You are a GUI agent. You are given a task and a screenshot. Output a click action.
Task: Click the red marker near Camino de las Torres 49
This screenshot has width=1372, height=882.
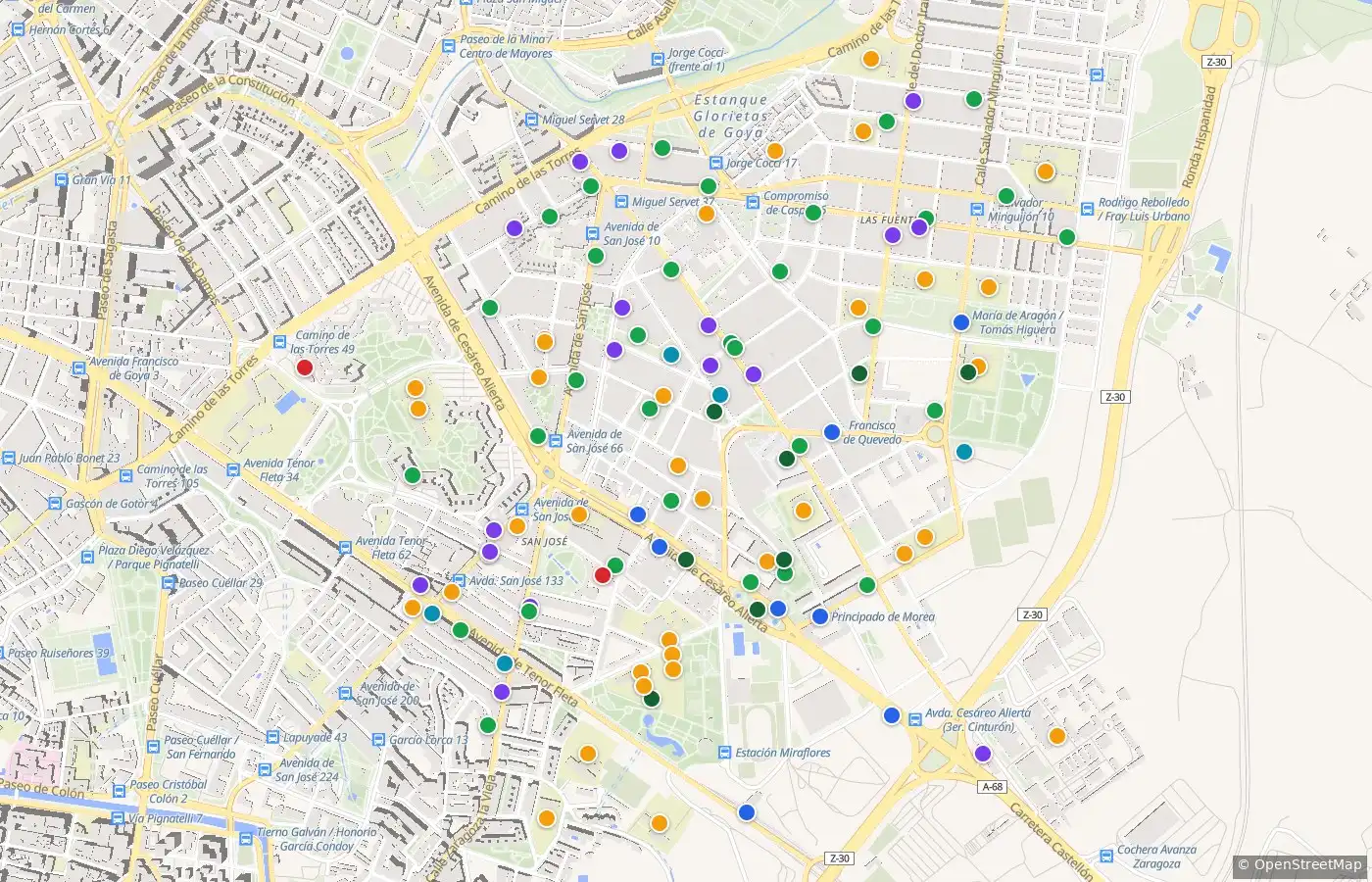click(x=305, y=367)
